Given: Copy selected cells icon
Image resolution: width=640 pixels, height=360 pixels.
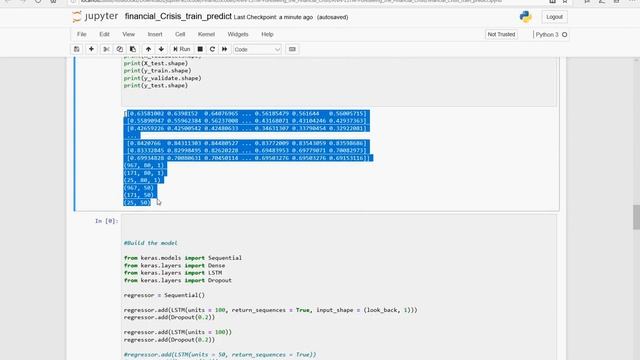Looking at the screenshot, I should pos(119,49).
